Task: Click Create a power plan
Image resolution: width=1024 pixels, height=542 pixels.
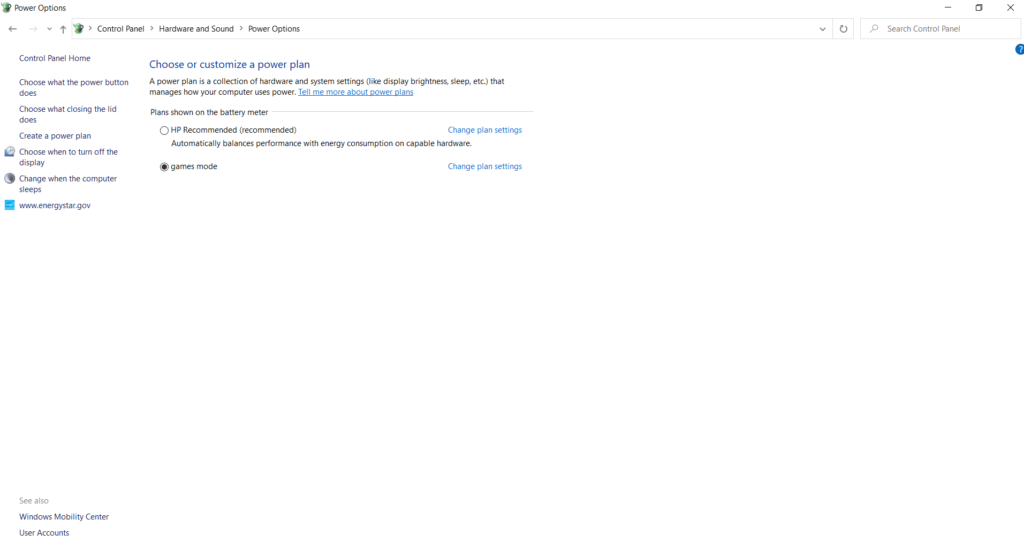Action: click(x=55, y=136)
